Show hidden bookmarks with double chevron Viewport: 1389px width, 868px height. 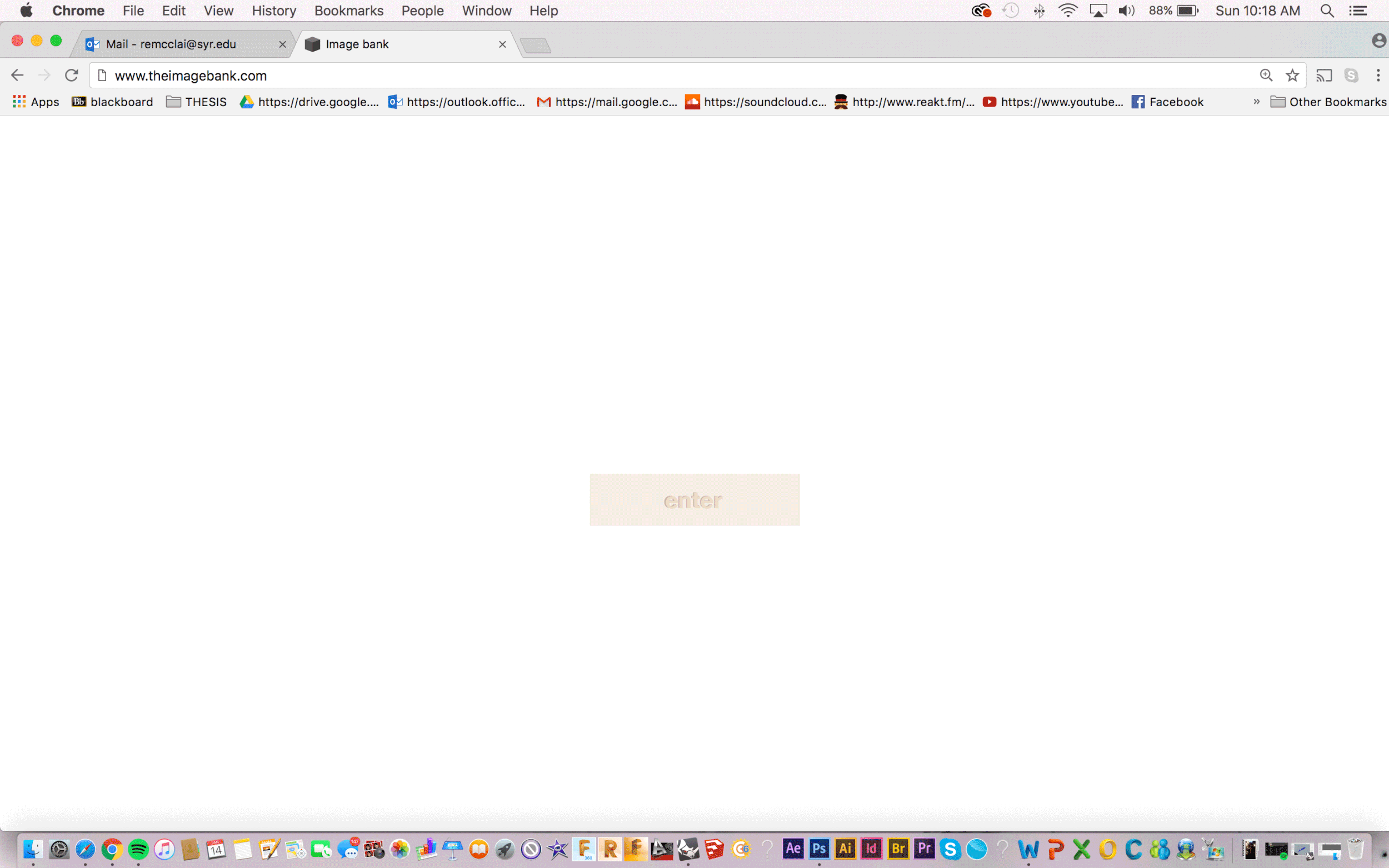(1256, 102)
